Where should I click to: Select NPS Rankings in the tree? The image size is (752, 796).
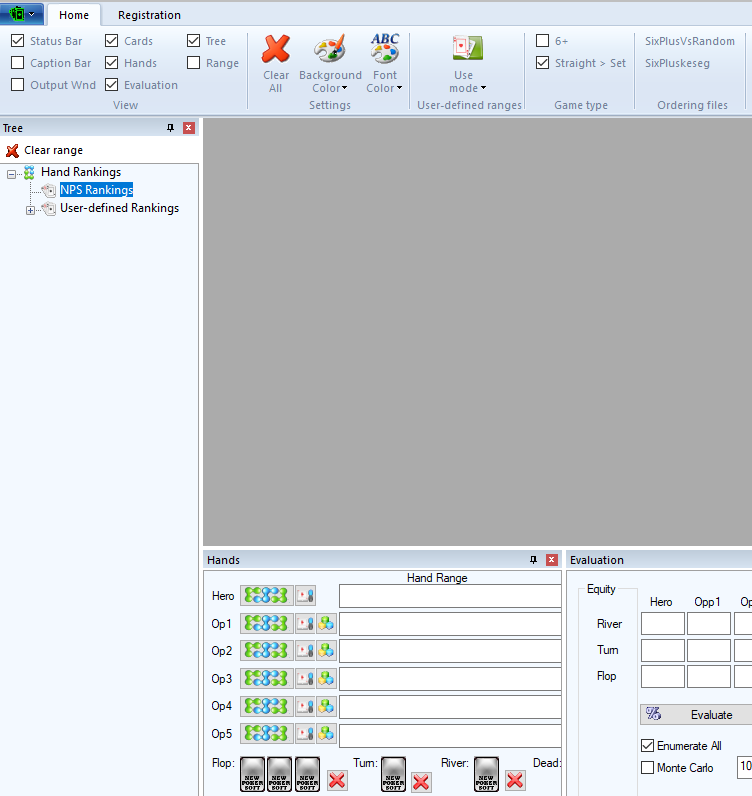point(96,190)
